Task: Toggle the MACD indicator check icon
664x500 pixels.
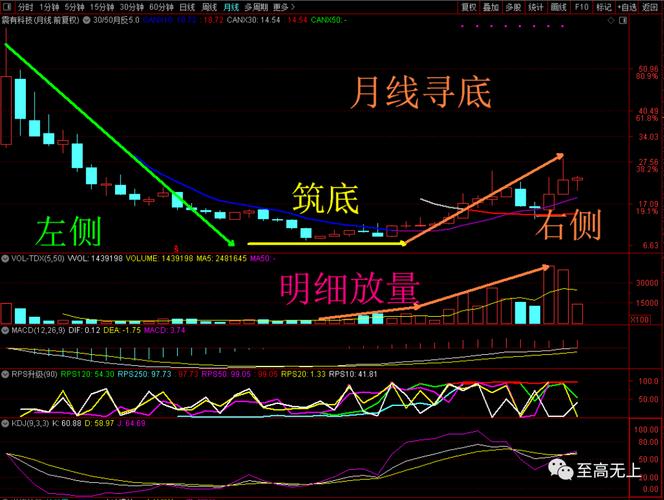Action: [5, 330]
